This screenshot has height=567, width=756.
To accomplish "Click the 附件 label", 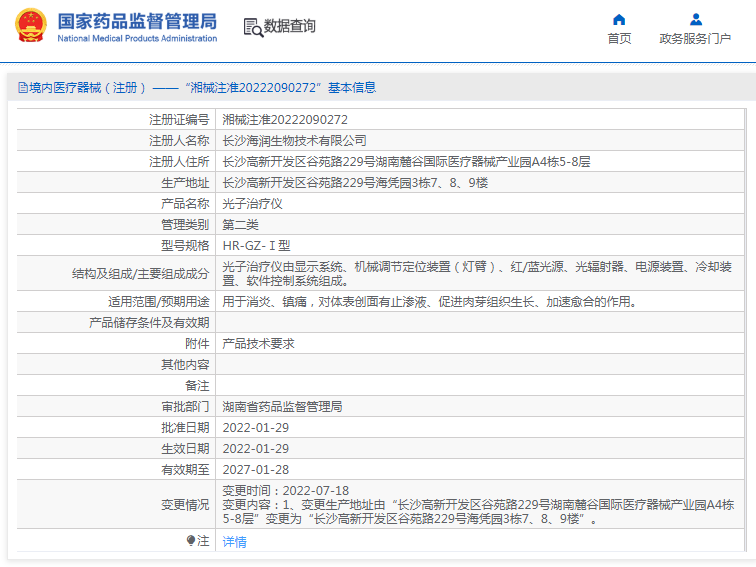I will (x=197, y=344).
